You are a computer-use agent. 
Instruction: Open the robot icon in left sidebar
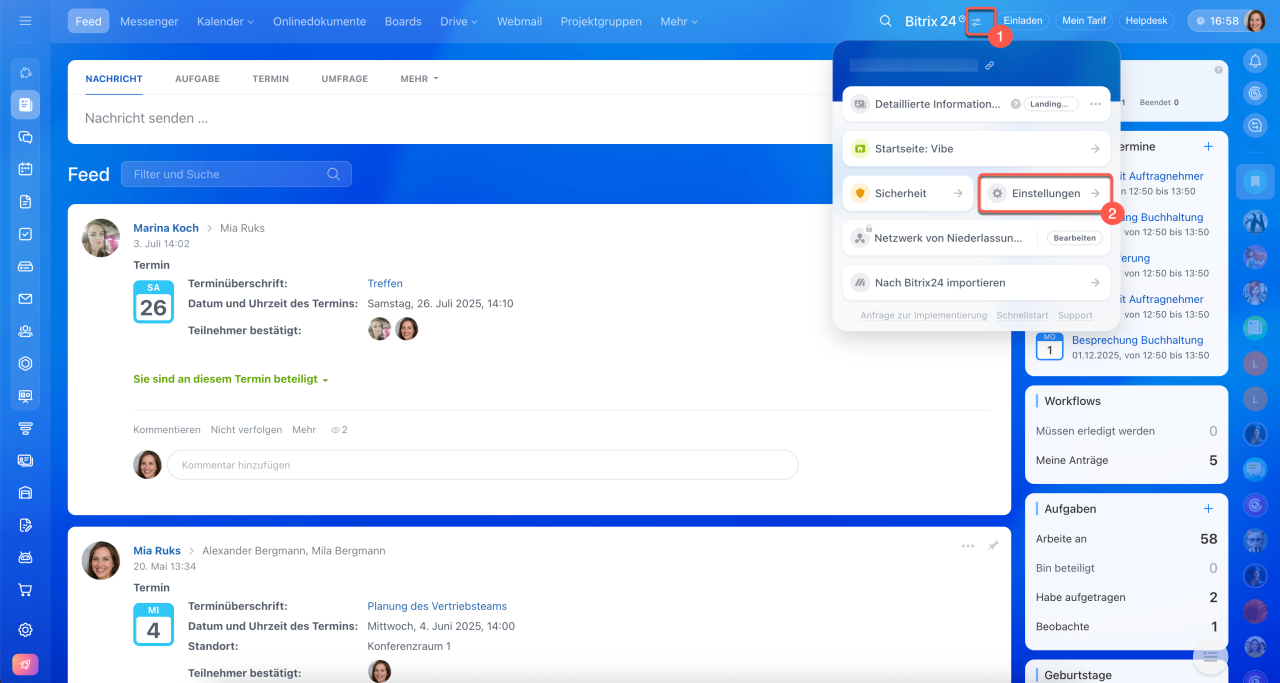point(26,557)
